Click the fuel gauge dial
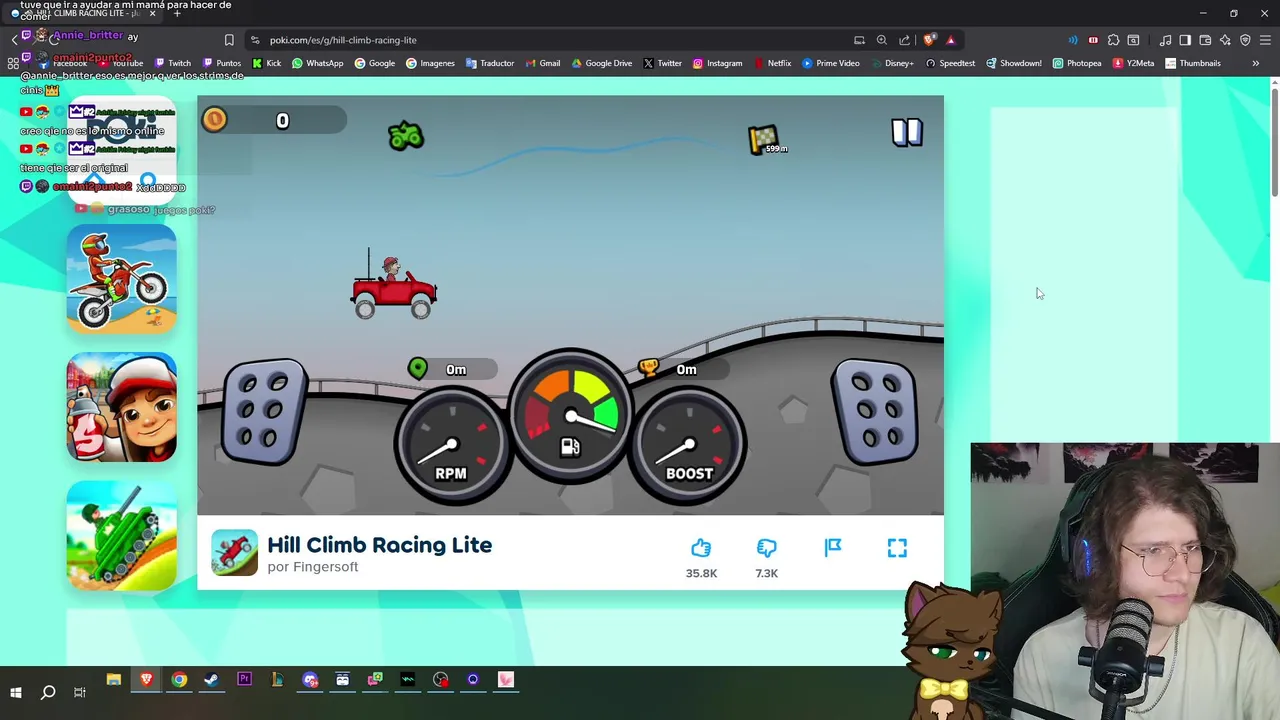1280x720 pixels. click(x=571, y=418)
